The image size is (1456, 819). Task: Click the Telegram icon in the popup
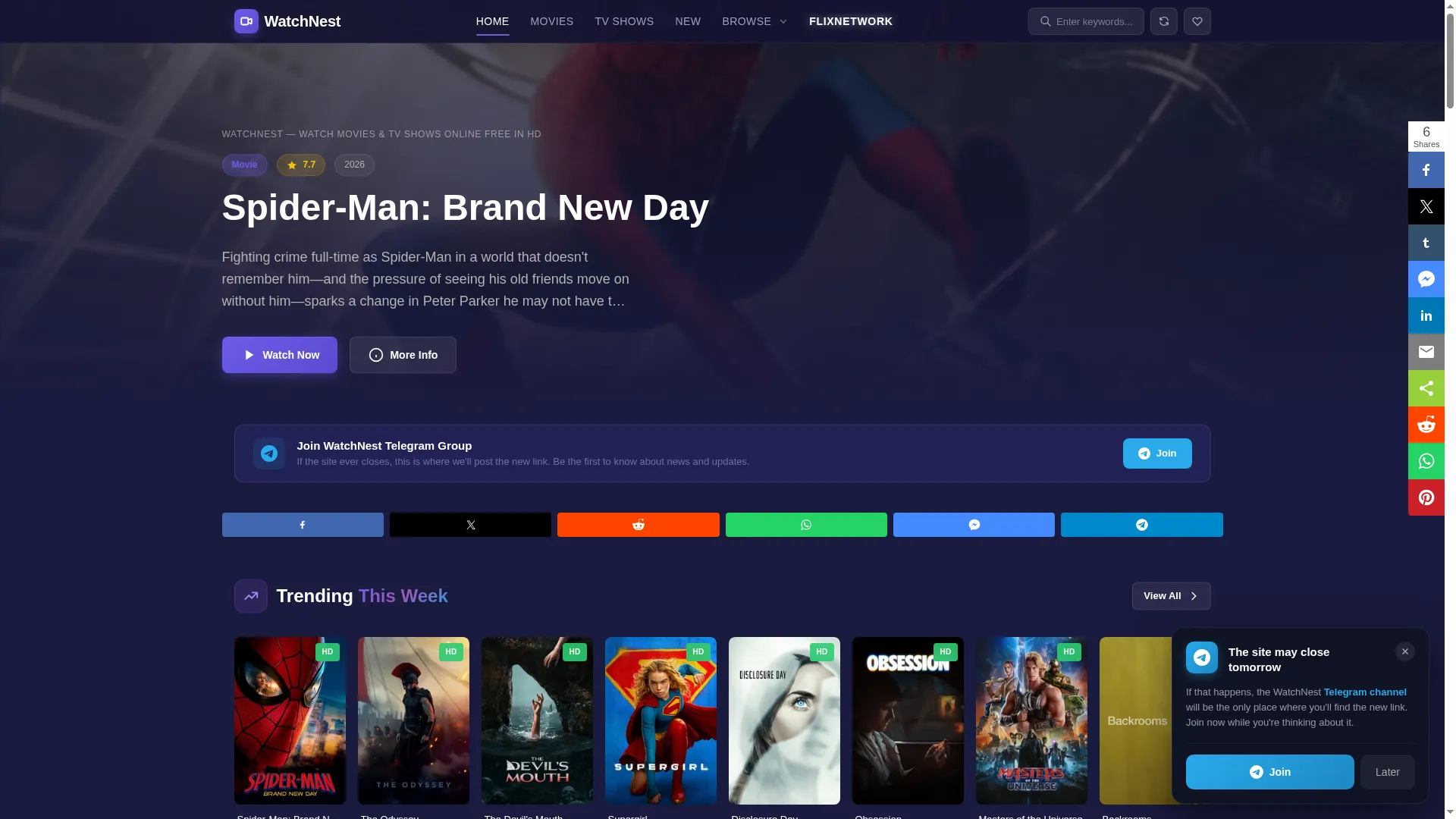tap(1202, 657)
